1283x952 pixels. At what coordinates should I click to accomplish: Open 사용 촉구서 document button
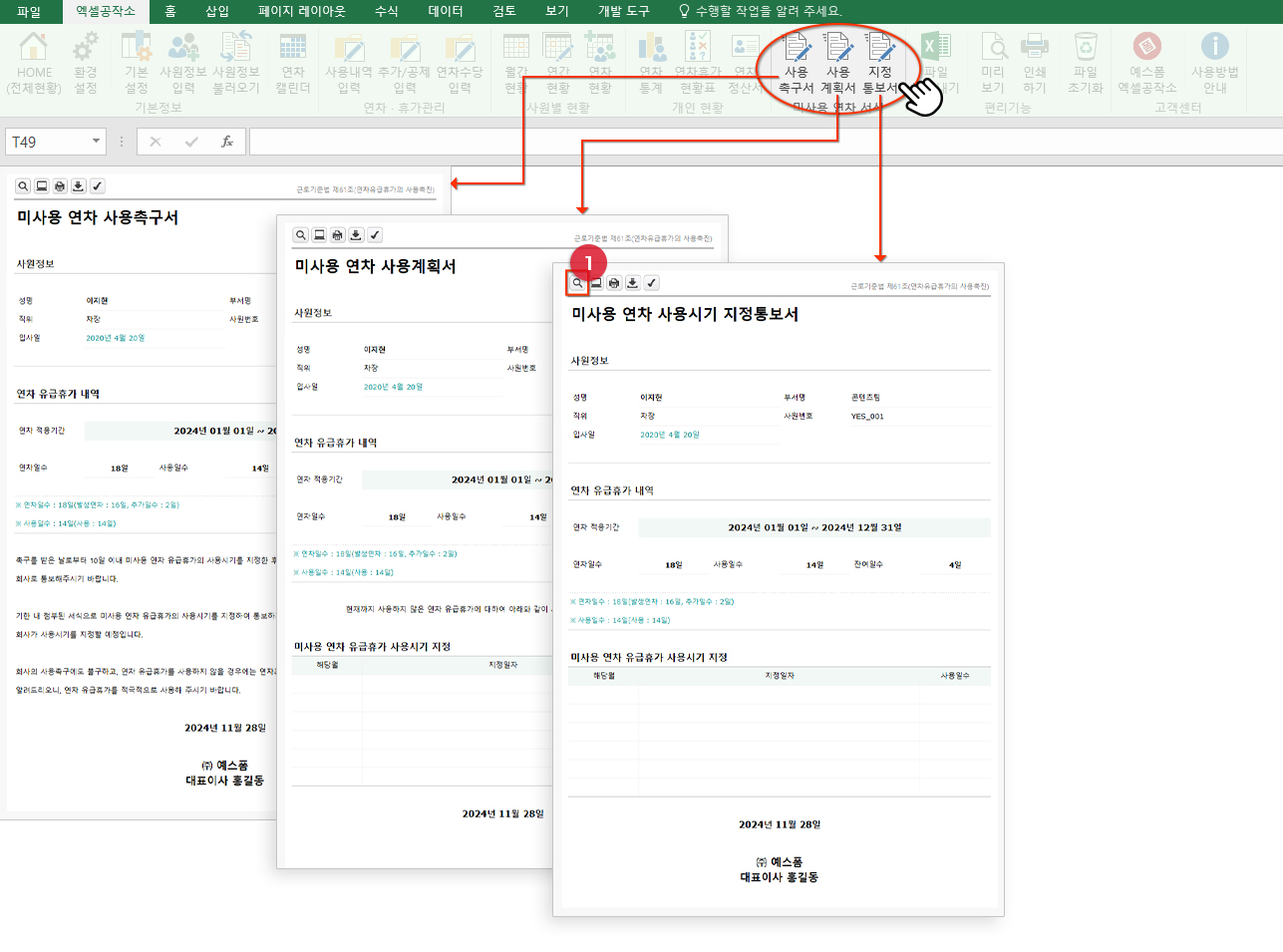tap(797, 63)
